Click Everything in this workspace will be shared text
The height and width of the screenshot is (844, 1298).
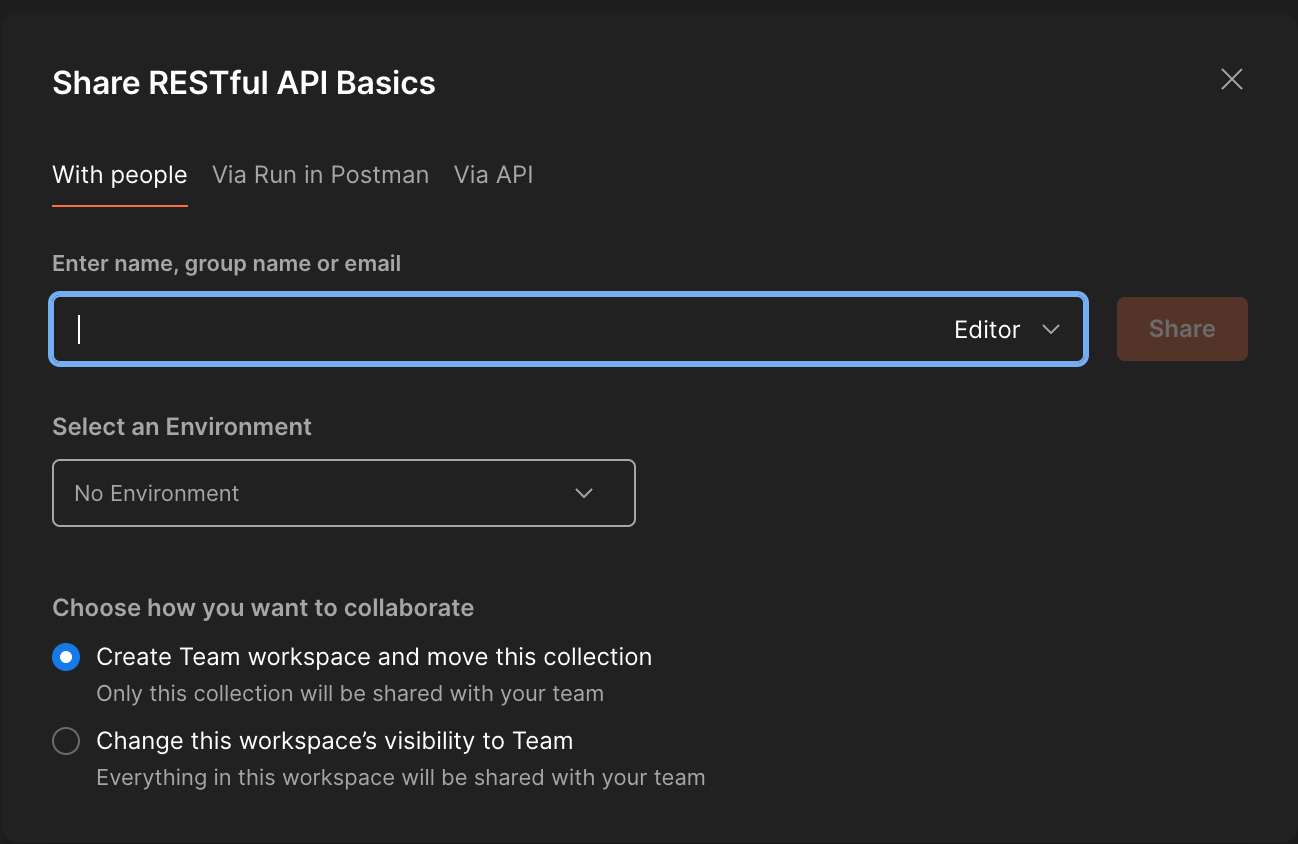point(401,777)
